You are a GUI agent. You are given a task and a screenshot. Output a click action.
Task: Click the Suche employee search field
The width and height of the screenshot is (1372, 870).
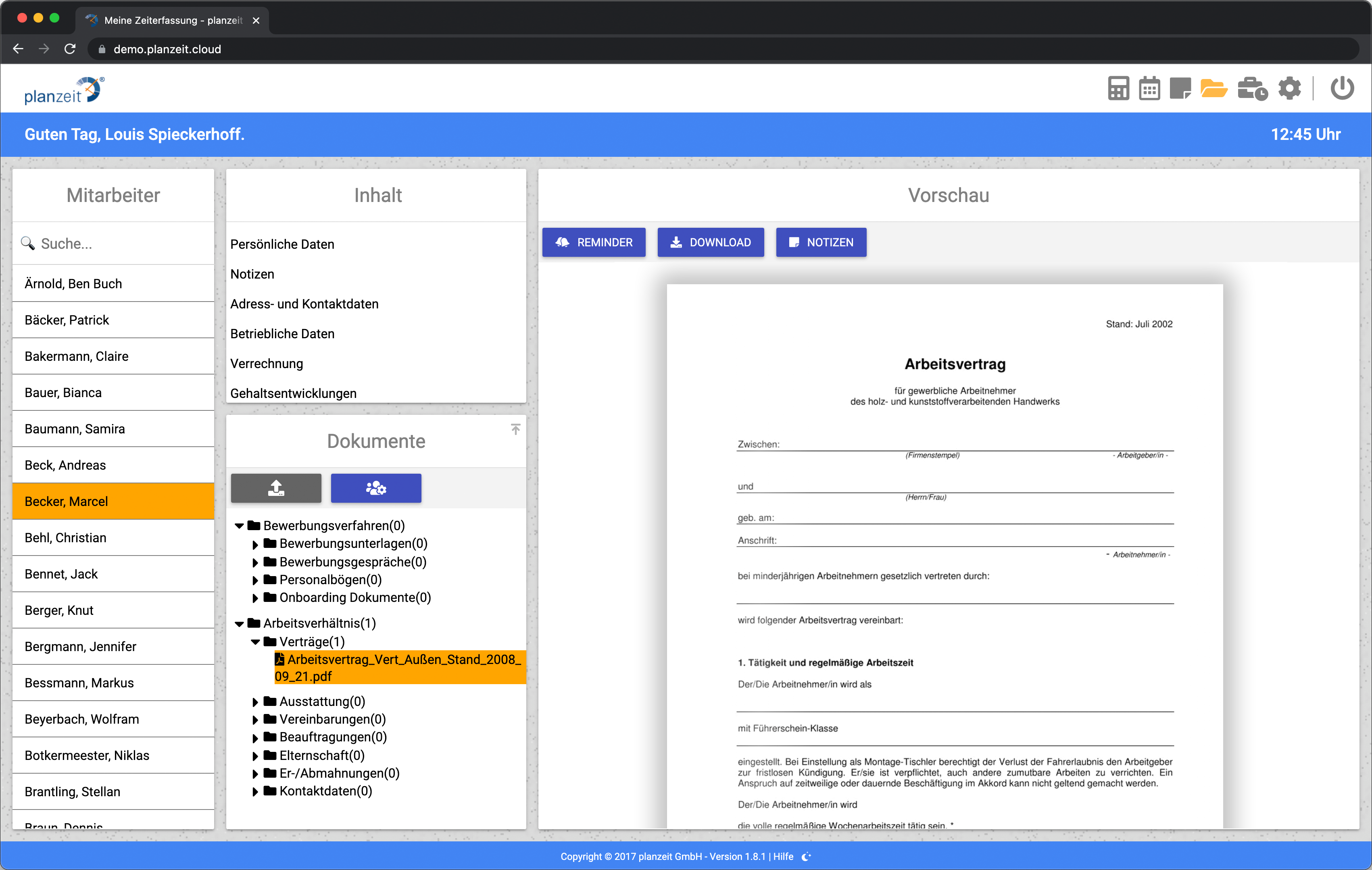(x=114, y=244)
